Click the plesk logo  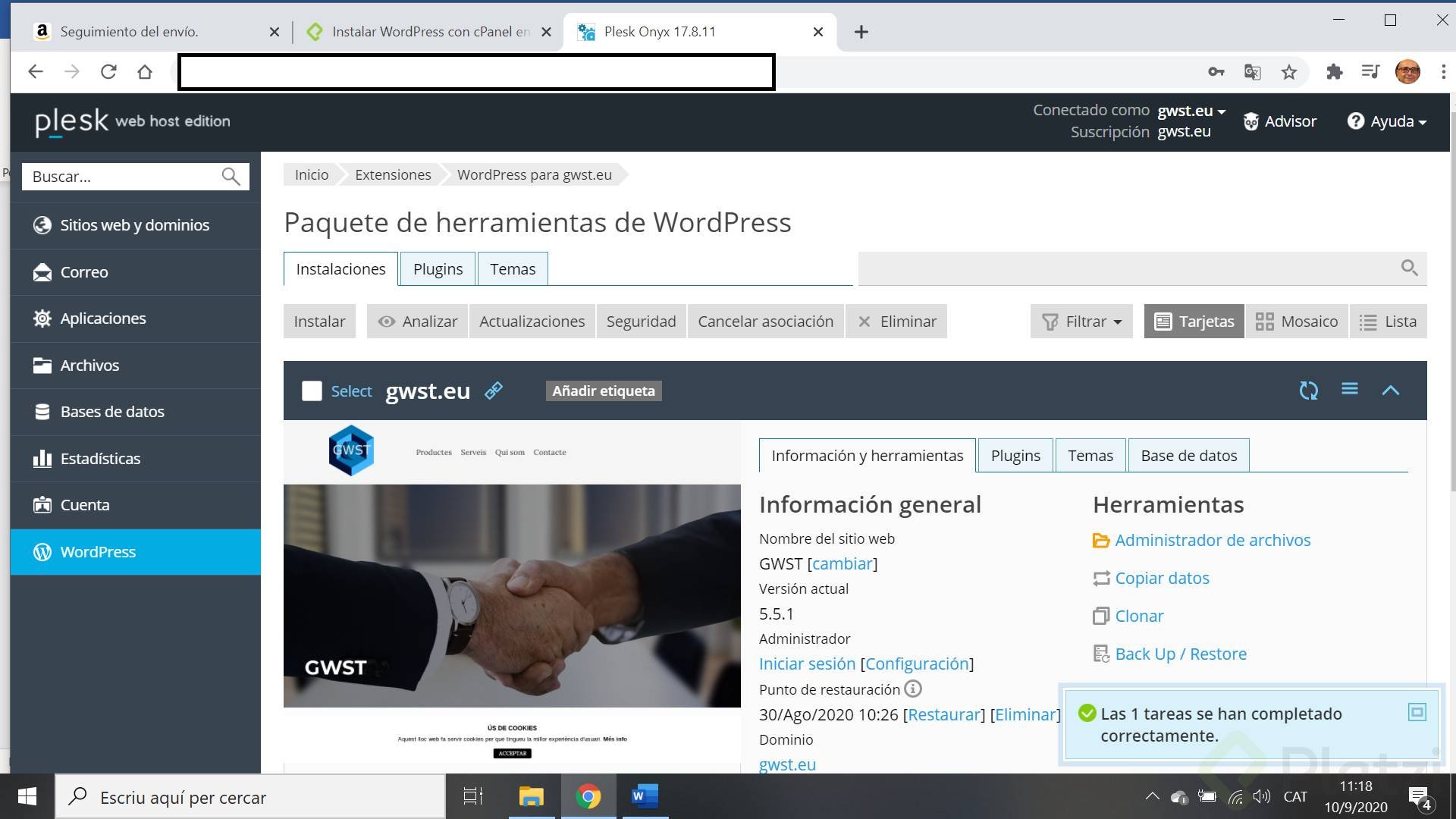click(x=133, y=121)
